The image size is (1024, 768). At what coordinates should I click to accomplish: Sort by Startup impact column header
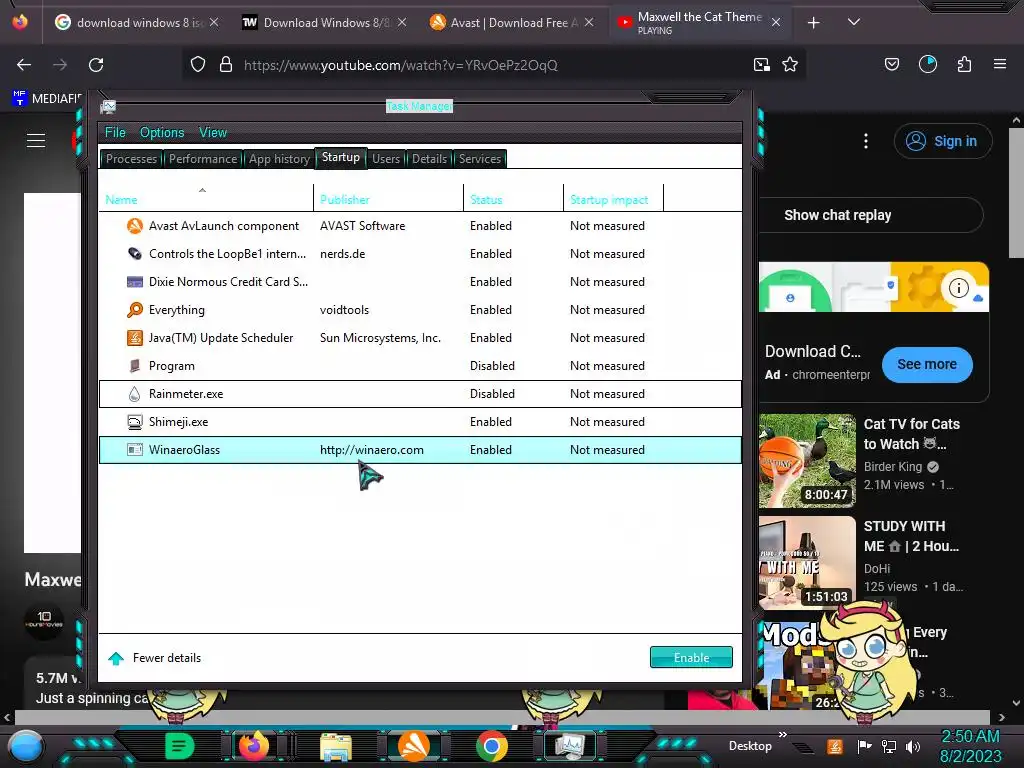click(x=613, y=198)
